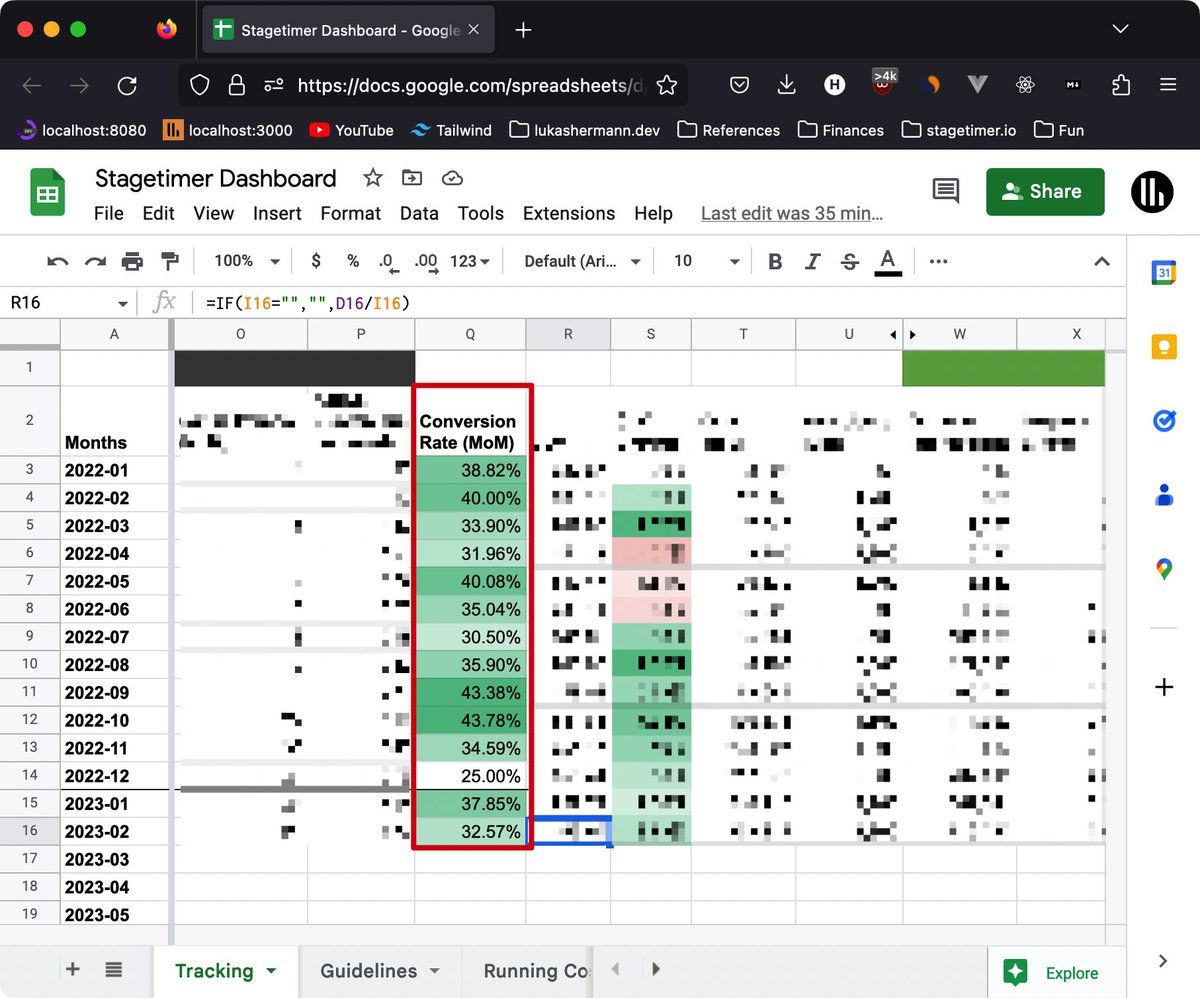Toggle strikethrough formatting
Screen dimensions: 1200x998
point(849,261)
